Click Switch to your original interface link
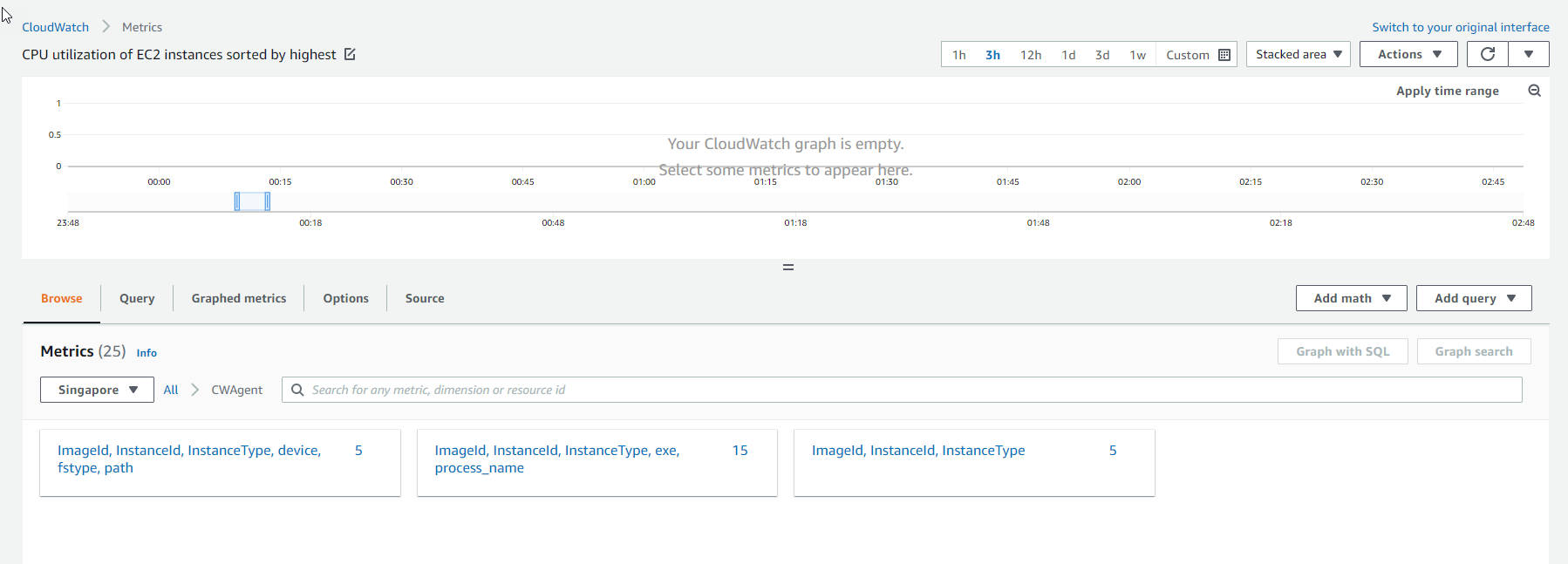The image size is (1568, 564). point(1461,27)
